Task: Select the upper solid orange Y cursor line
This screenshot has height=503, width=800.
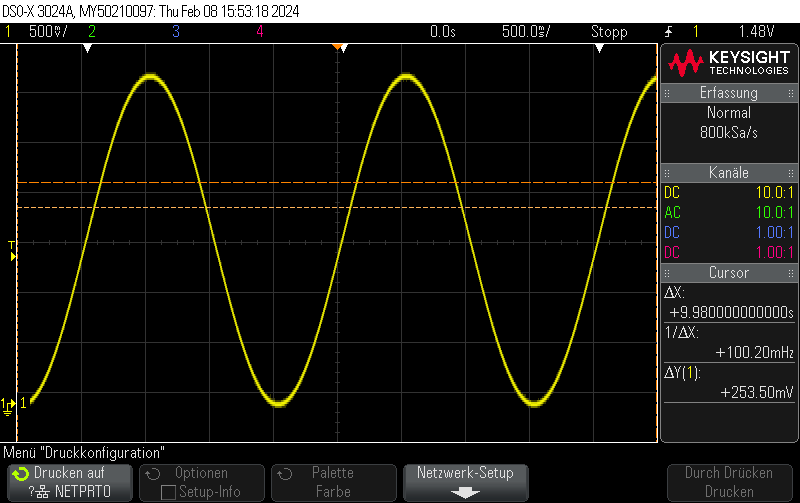Action: (337, 182)
